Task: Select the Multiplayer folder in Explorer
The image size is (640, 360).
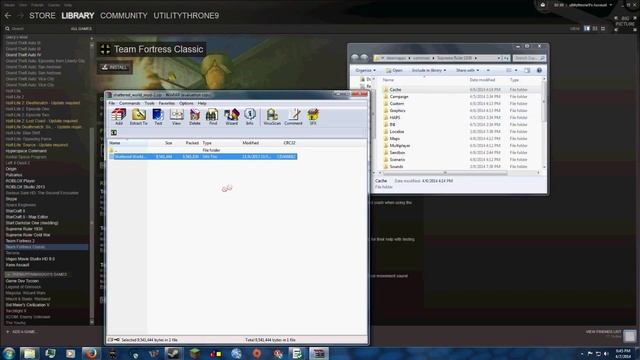Action: pyautogui.click(x=400, y=146)
